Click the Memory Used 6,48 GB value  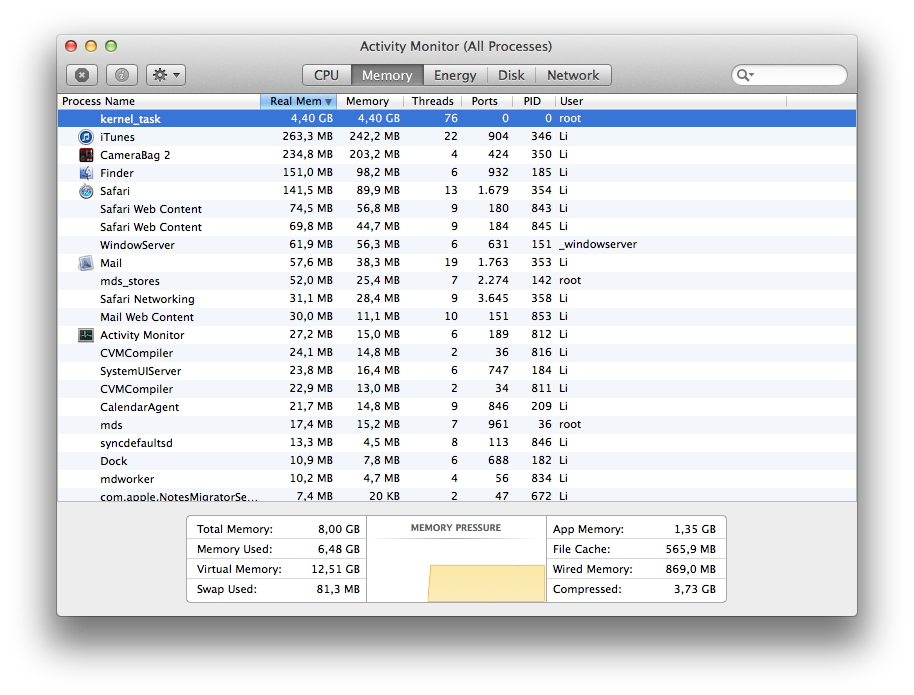339,549
